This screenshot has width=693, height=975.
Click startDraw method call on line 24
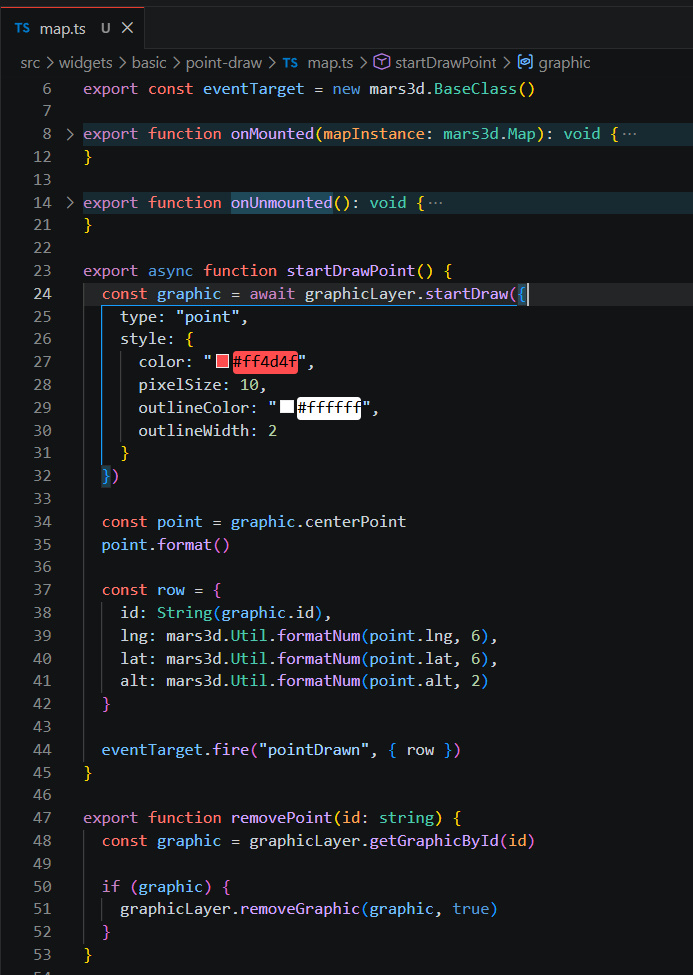(467, 293)
